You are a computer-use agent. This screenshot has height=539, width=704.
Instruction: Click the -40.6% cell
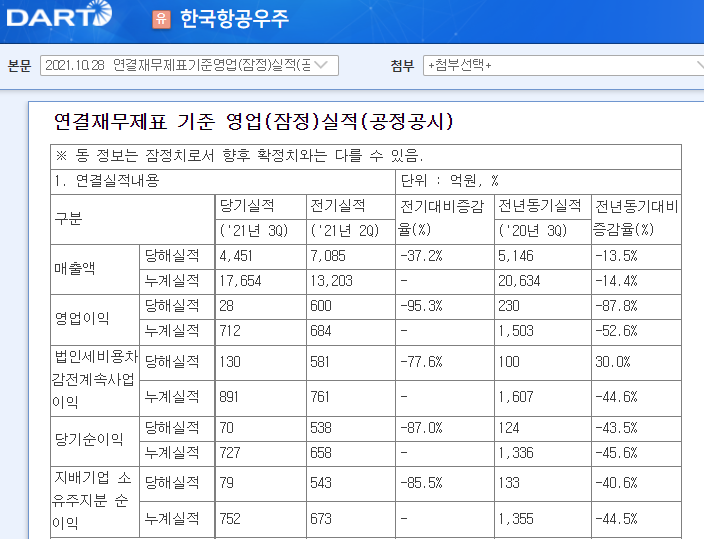637,484
